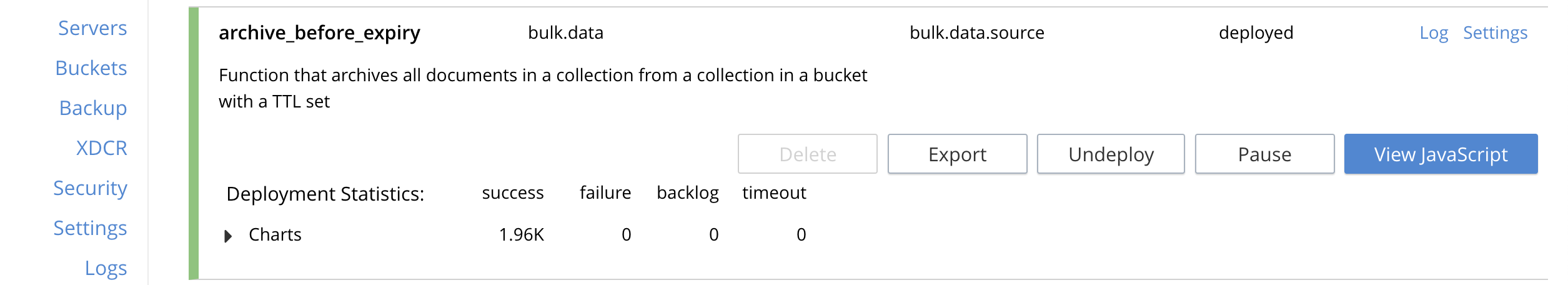
Task: Open Security in the sidebar
Action: [91, 188]
